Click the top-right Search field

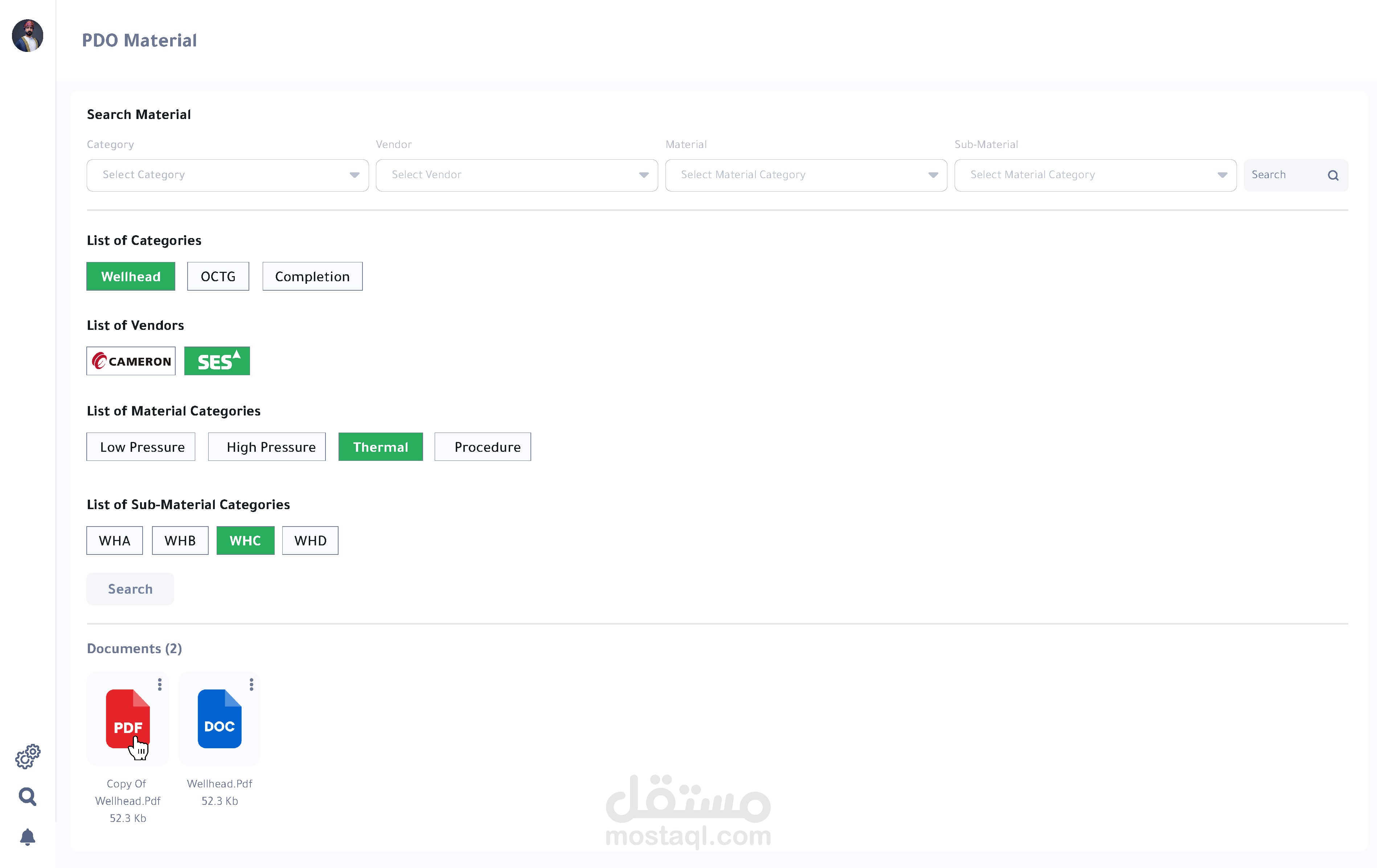1295,175
